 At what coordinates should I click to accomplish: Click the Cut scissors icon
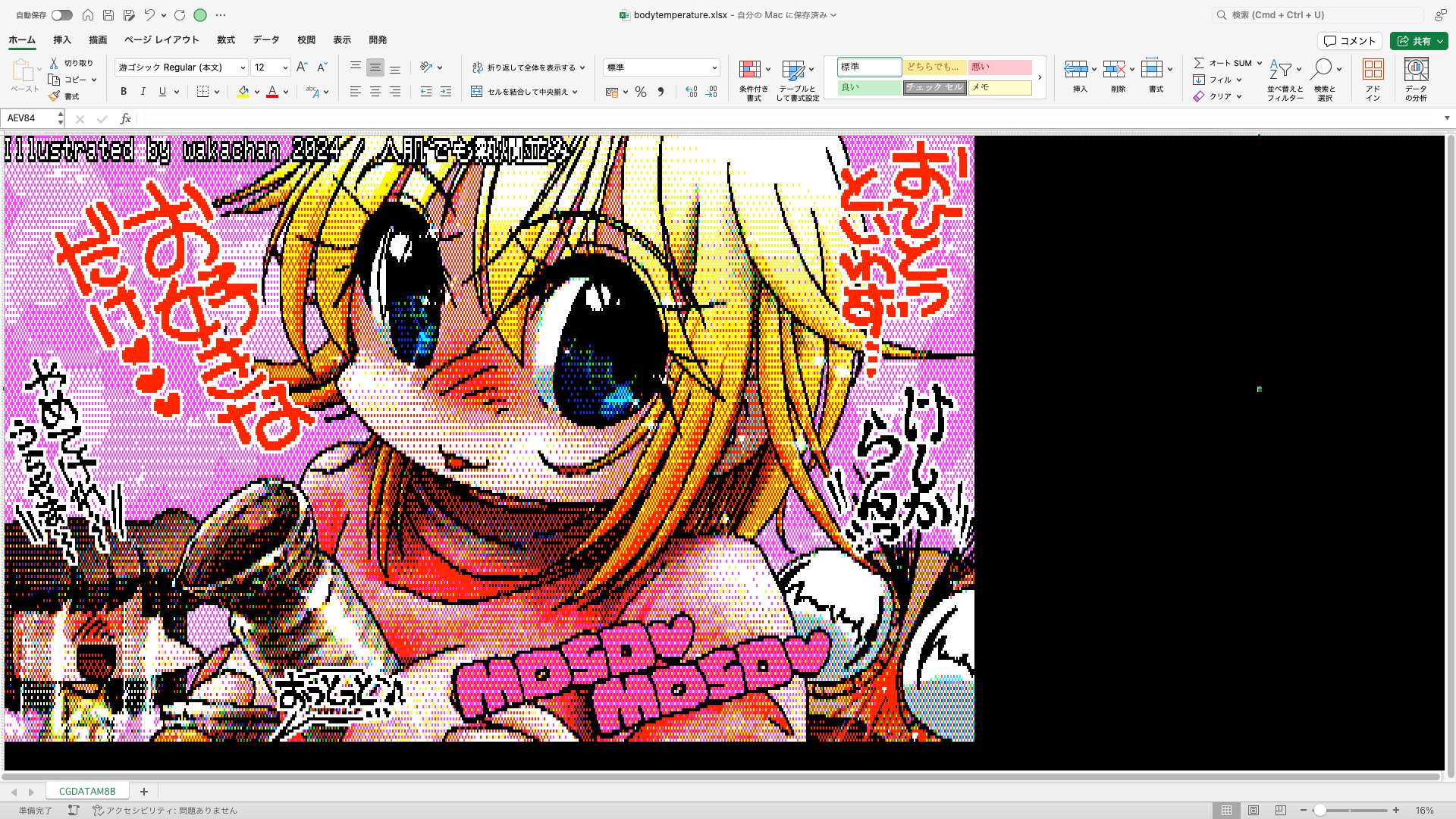click(x=54, y=63)
